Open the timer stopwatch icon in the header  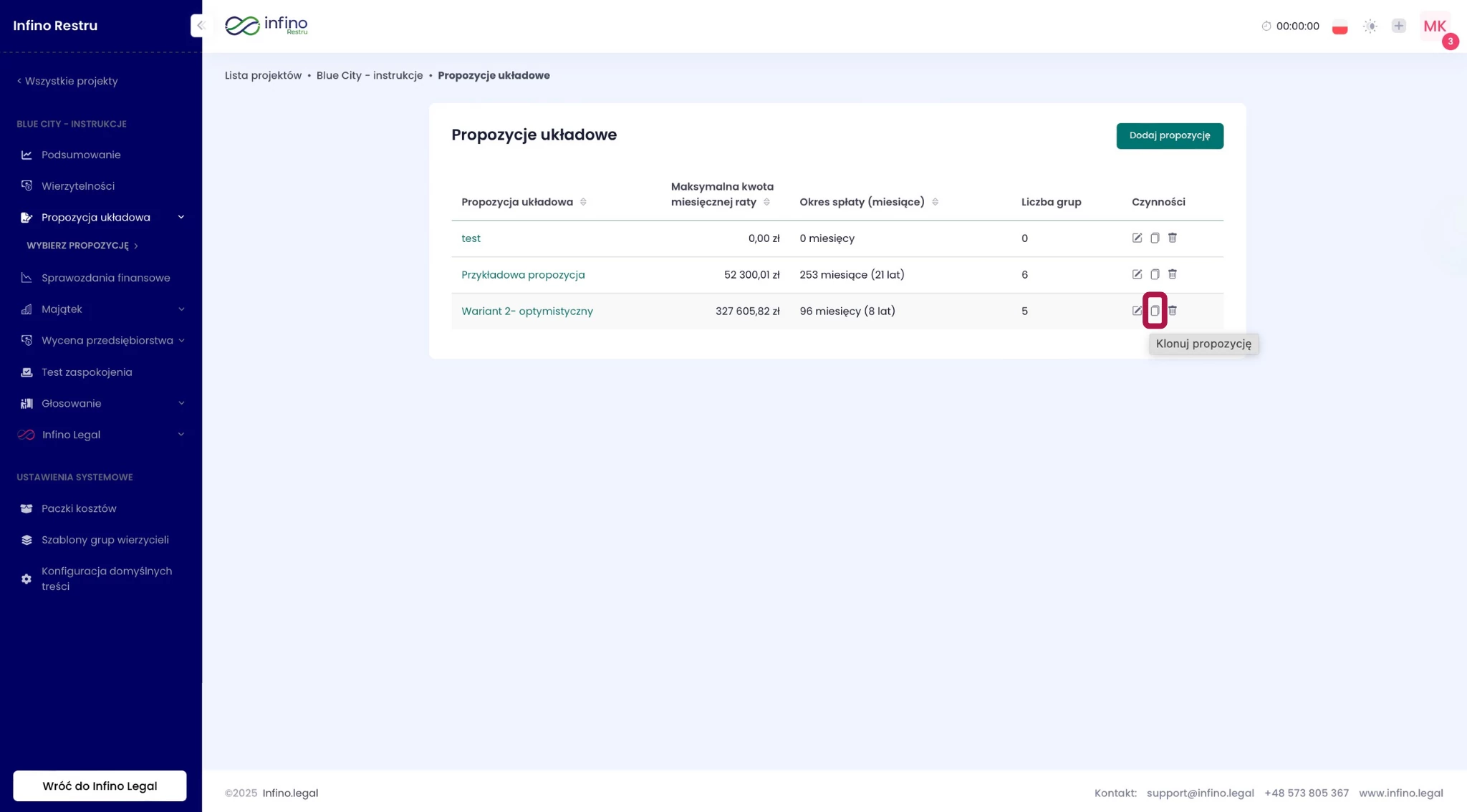(1265, 26)
